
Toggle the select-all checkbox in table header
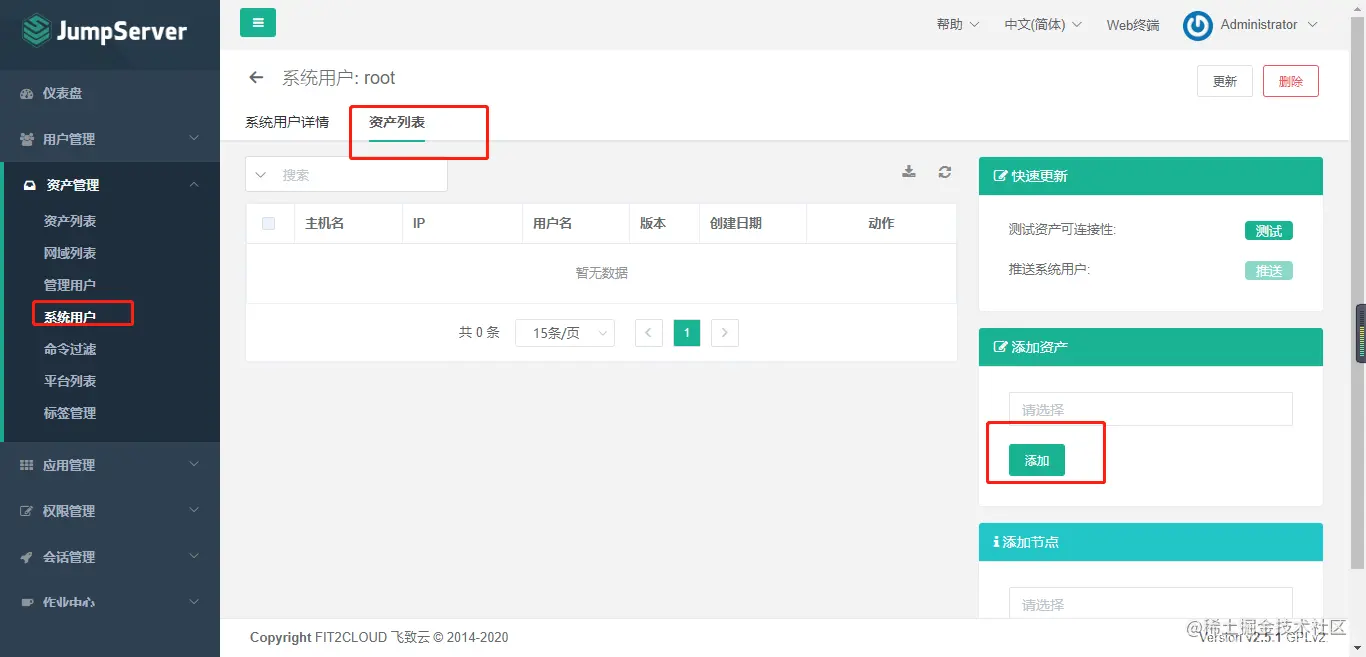tap(267, 223)
